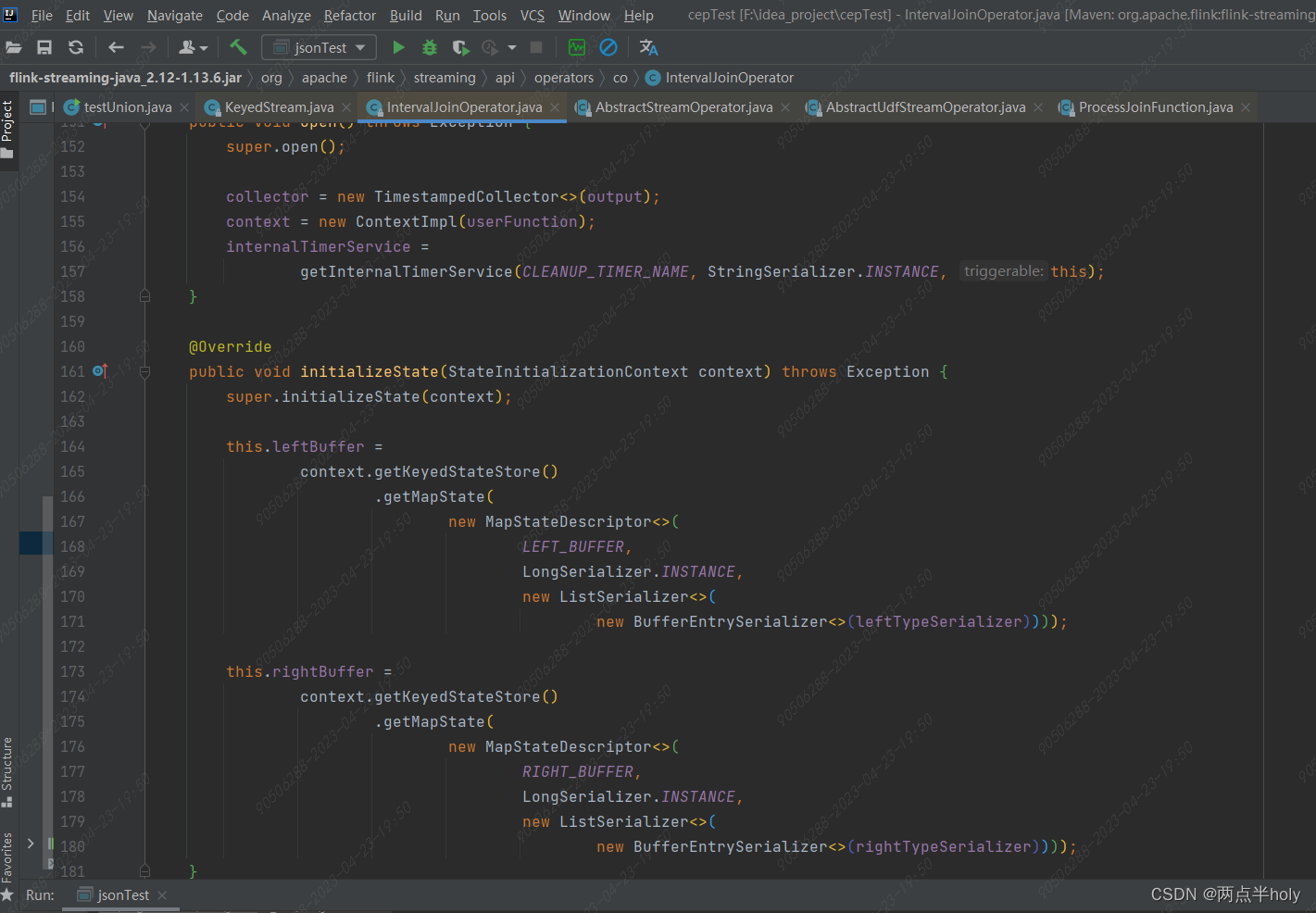Click the blue crossed-circle toolbar icon
Screen dimensions: 1316x913
pos(608,47)
